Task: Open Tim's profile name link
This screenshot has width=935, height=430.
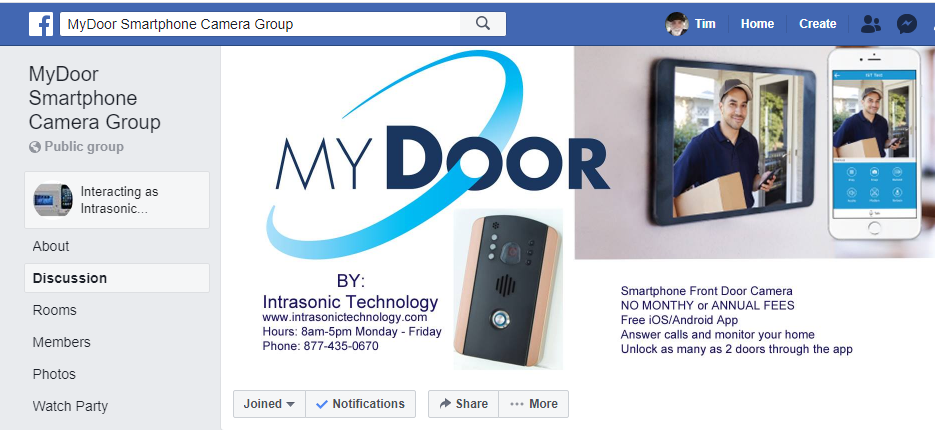Action: click(x=705, y=24)
